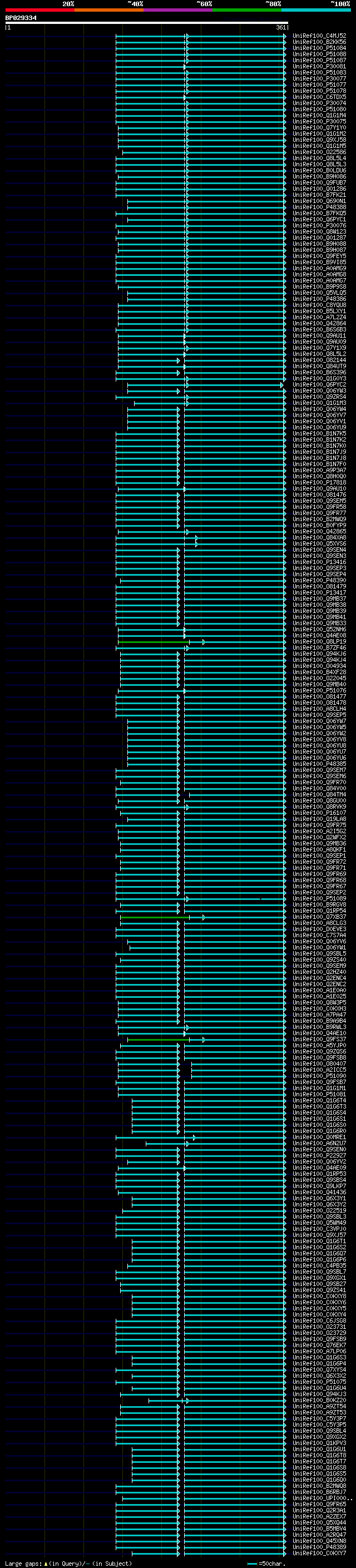The width and height of the screenshot is (356, 1568).
Task: Select the label UniRef100_Q01286
Action: click(319, 189)
